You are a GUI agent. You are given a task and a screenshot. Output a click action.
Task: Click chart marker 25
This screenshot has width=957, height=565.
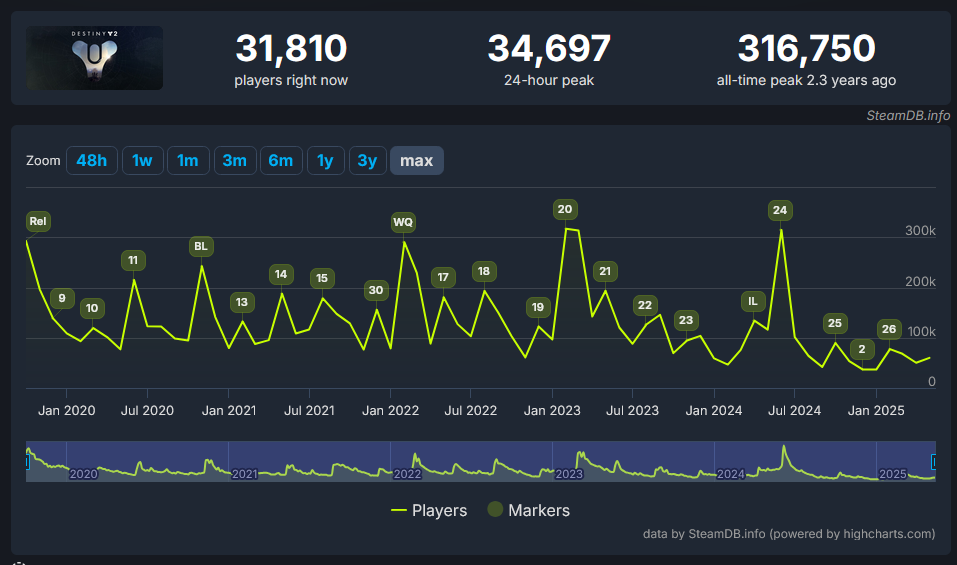tap(835, 323)
